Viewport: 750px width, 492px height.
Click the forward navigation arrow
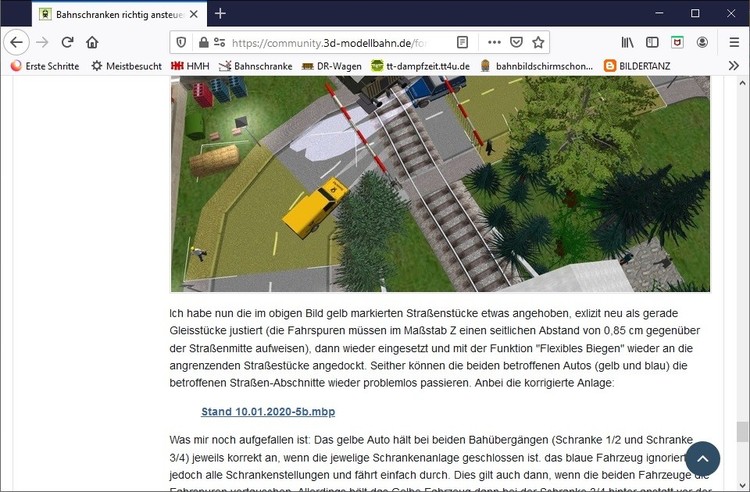pos(43,43)
